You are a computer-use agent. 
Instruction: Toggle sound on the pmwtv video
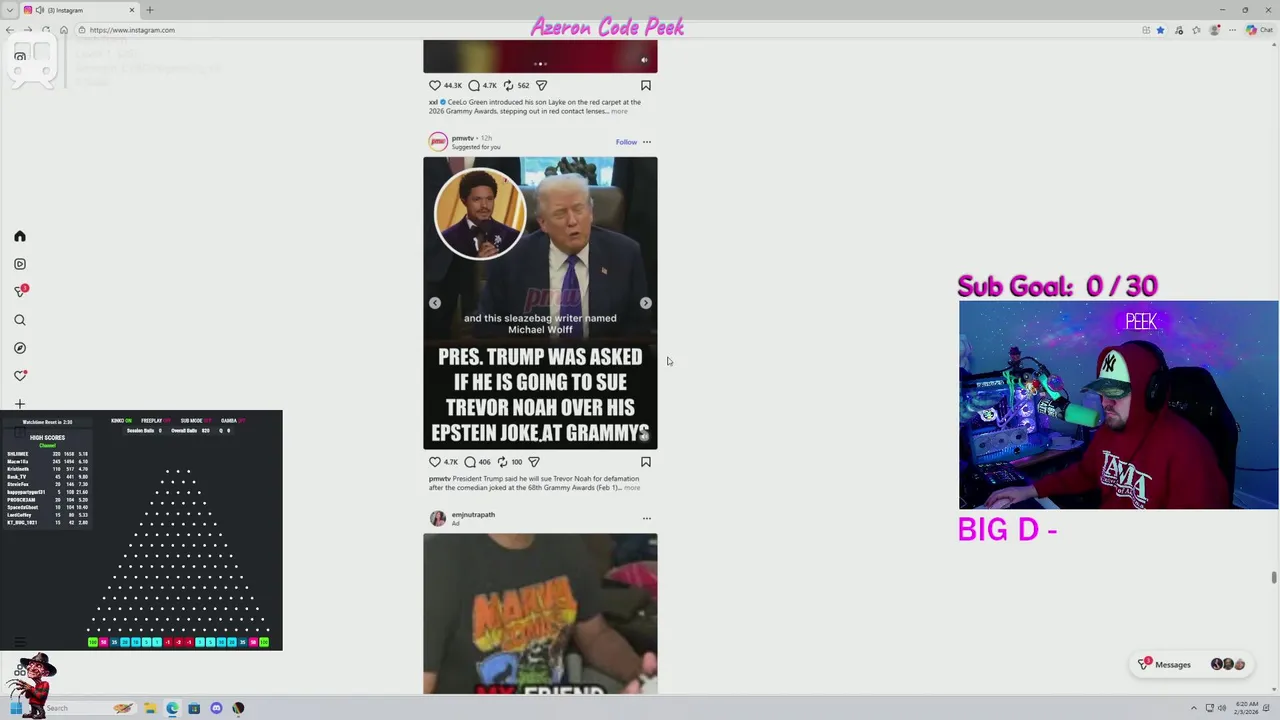(644, 435)
